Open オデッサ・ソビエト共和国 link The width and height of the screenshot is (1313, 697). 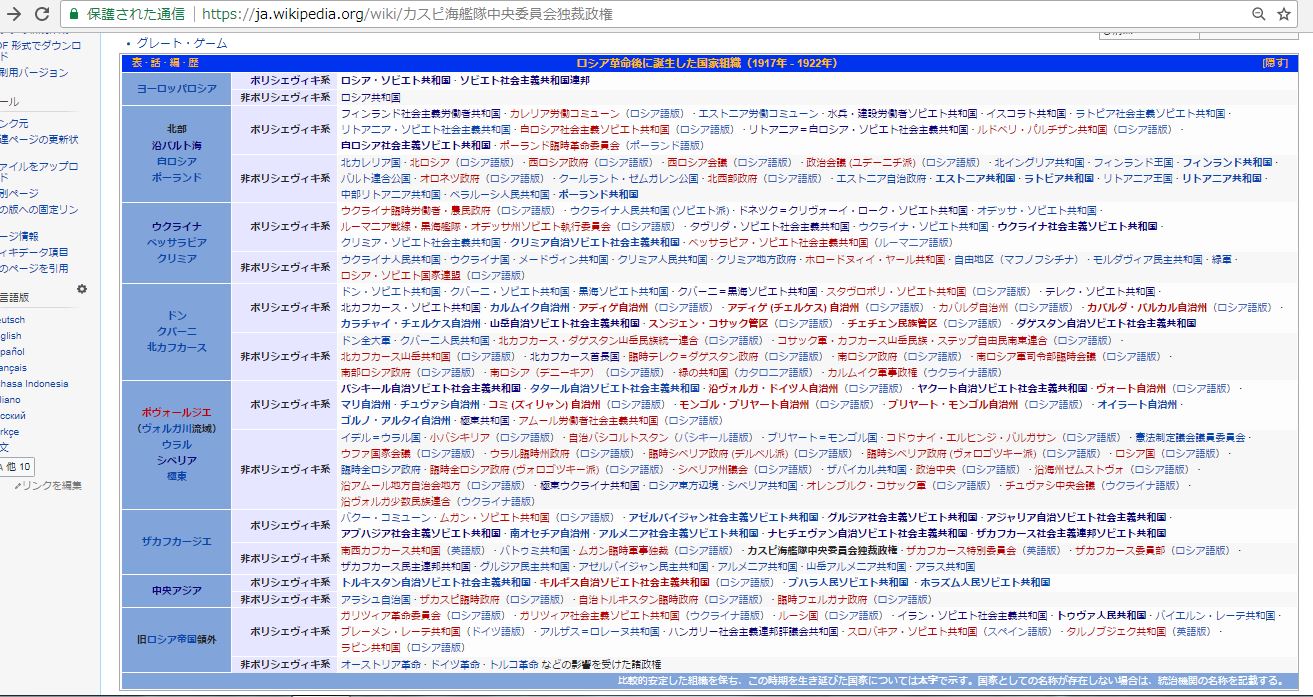[1035, 211]
